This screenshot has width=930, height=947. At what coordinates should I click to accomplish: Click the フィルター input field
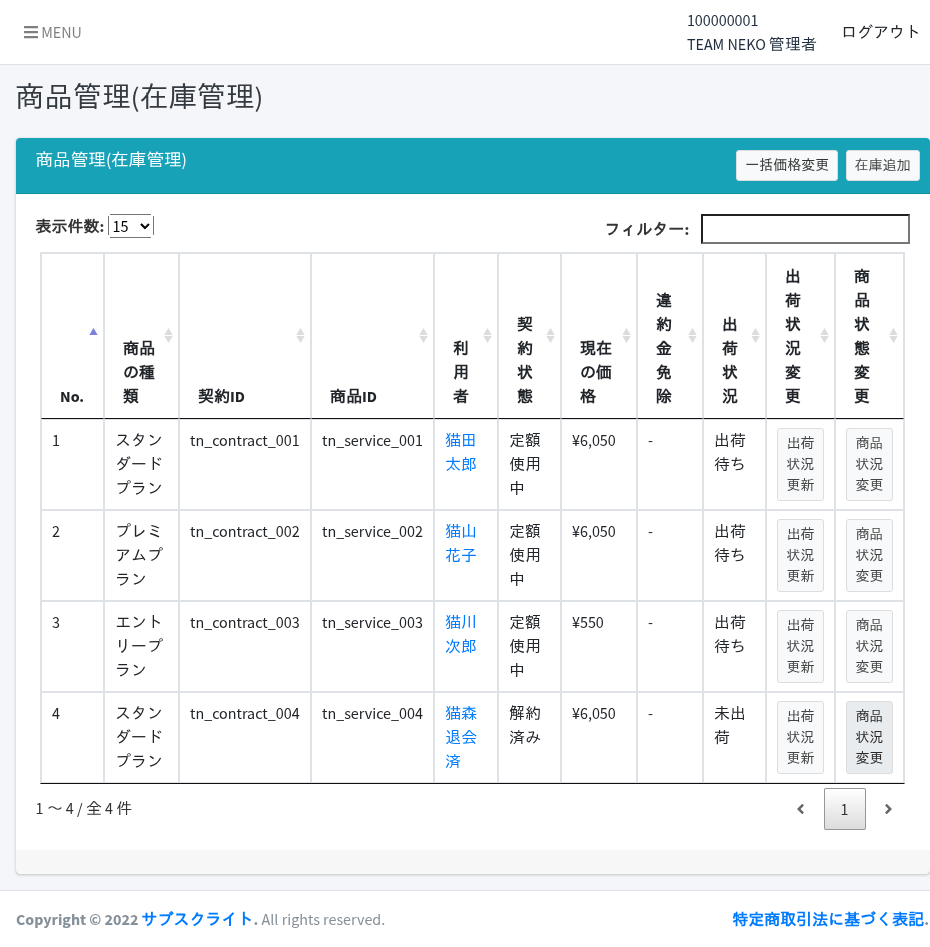[x=805, y=229]
